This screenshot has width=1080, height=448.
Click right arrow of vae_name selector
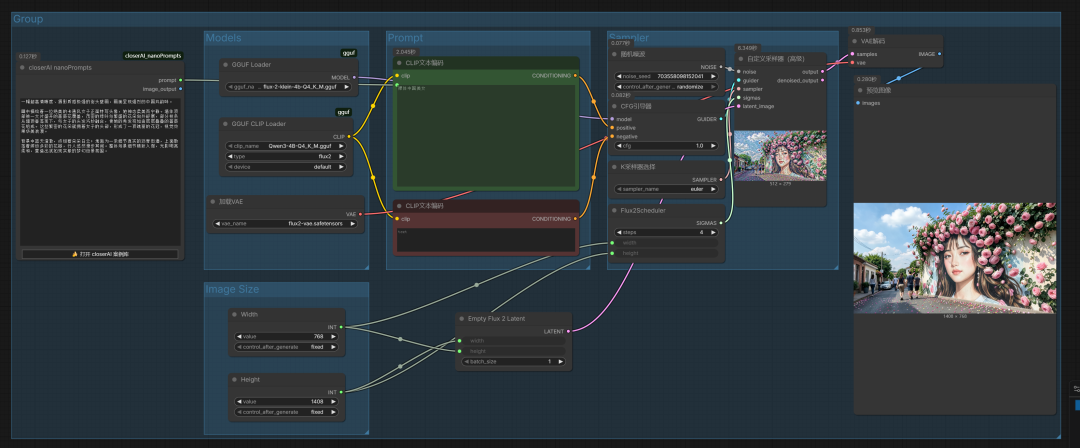coord(353,224)
